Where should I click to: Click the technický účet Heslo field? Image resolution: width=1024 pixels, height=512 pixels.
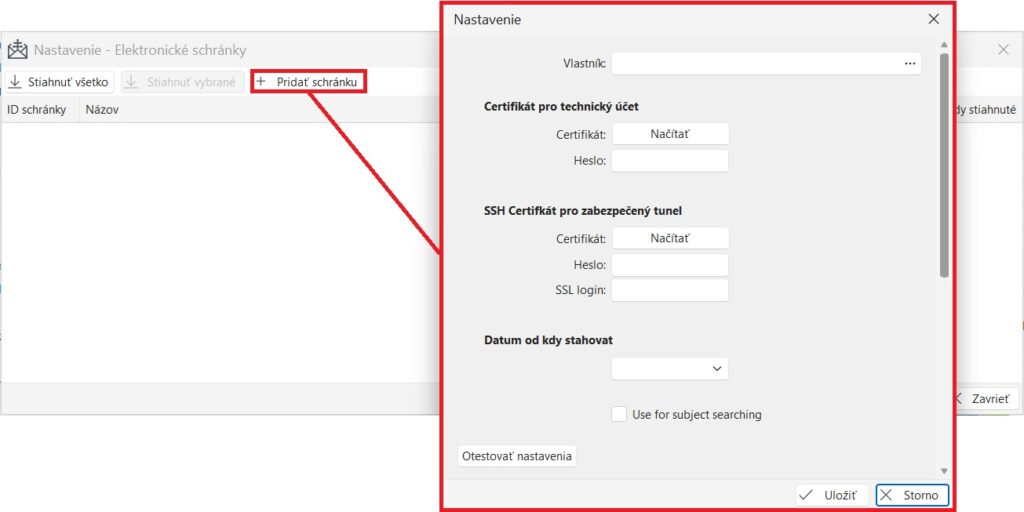click(670, 161)
